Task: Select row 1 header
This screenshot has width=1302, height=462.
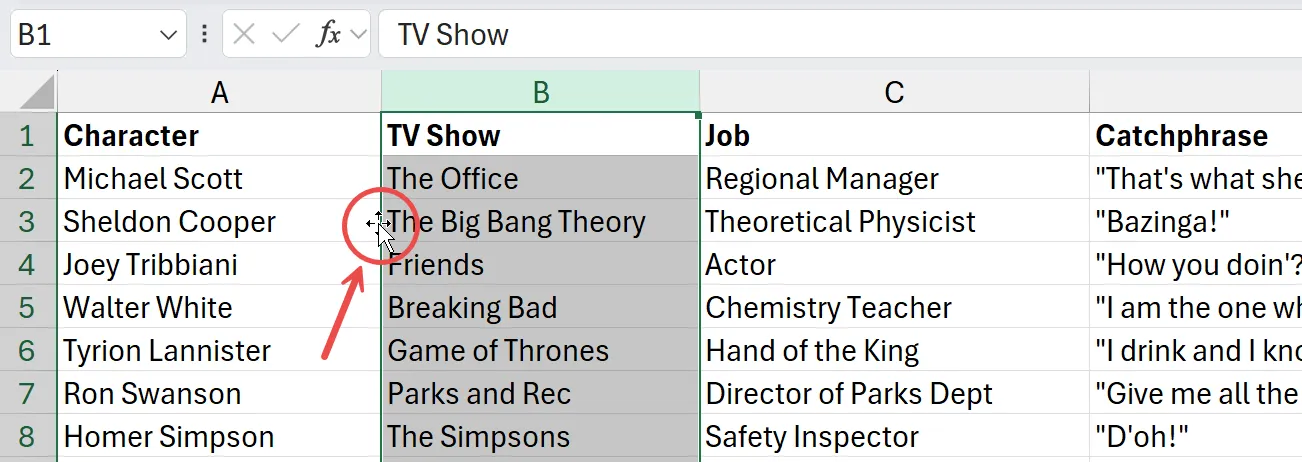Action: 28,136
